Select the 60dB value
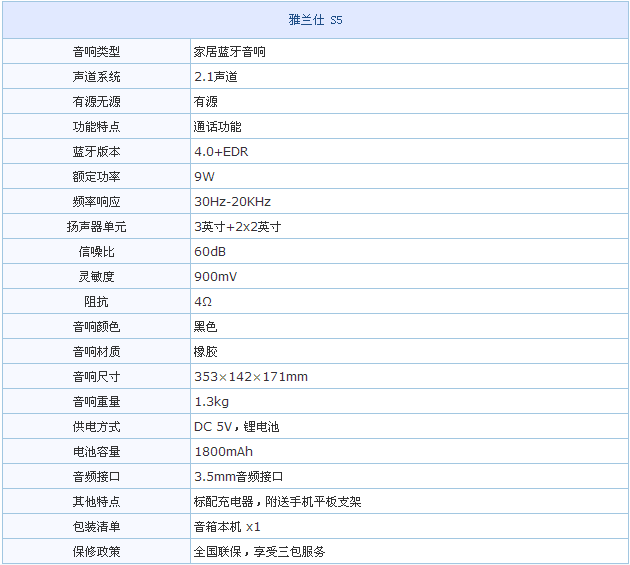Viewport: 630px width, 565px height. [x=210, y=252]
